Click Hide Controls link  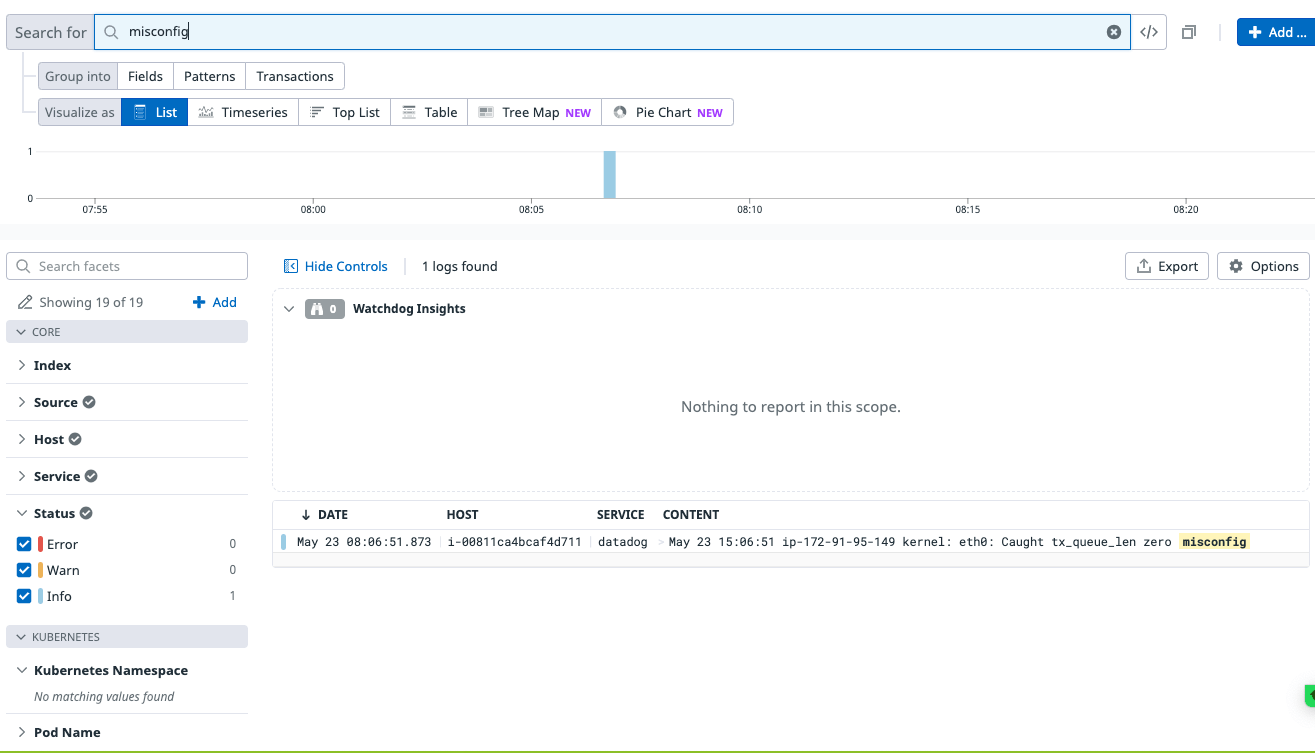346,266
